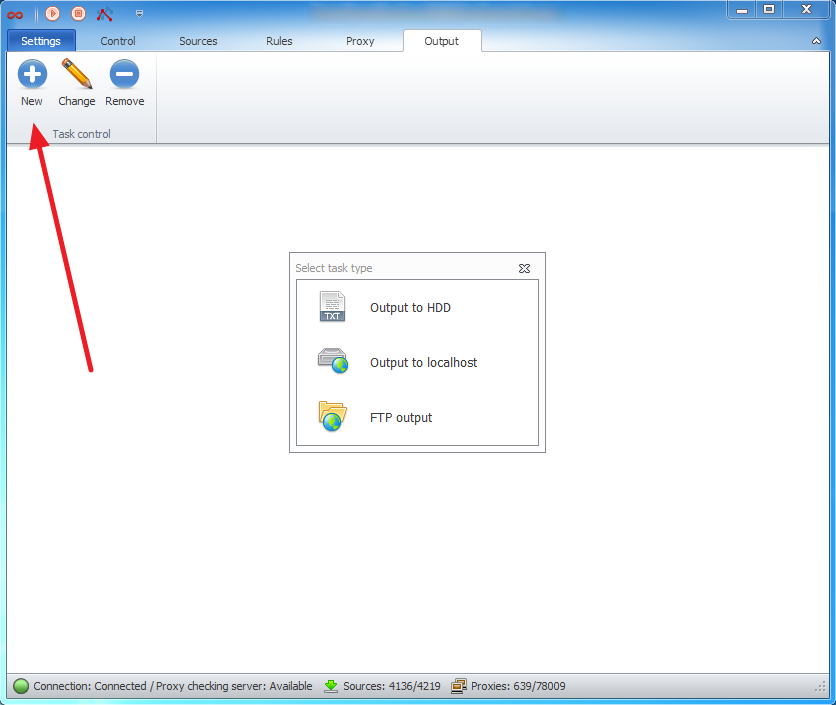Click the window resize grip in status bar
The image size is (836, 705).
[x=821, y=688]
